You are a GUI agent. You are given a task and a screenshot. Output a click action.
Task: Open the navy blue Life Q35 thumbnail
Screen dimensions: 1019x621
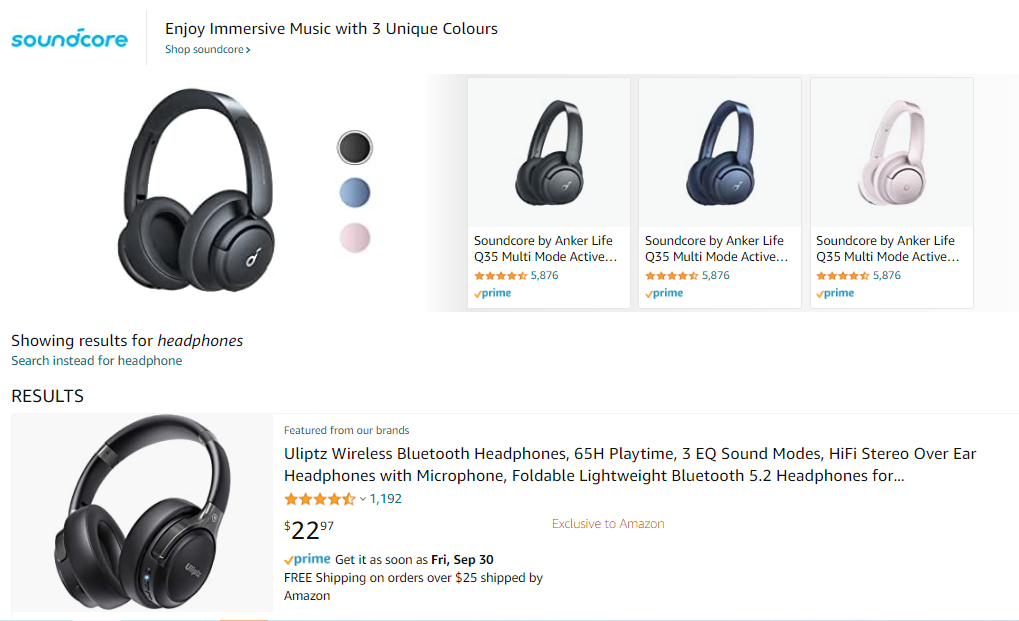[719, 152]
